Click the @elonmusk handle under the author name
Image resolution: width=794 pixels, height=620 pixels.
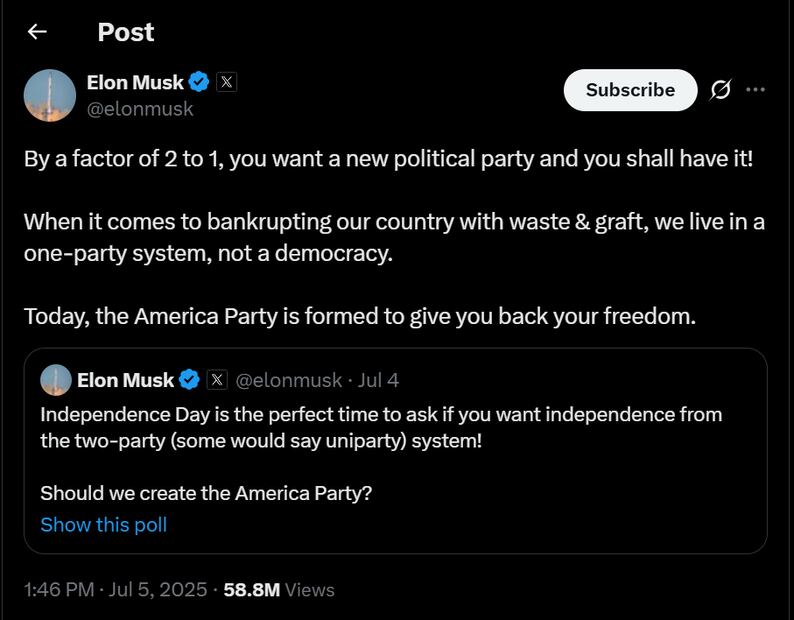[x=140, y=109]
